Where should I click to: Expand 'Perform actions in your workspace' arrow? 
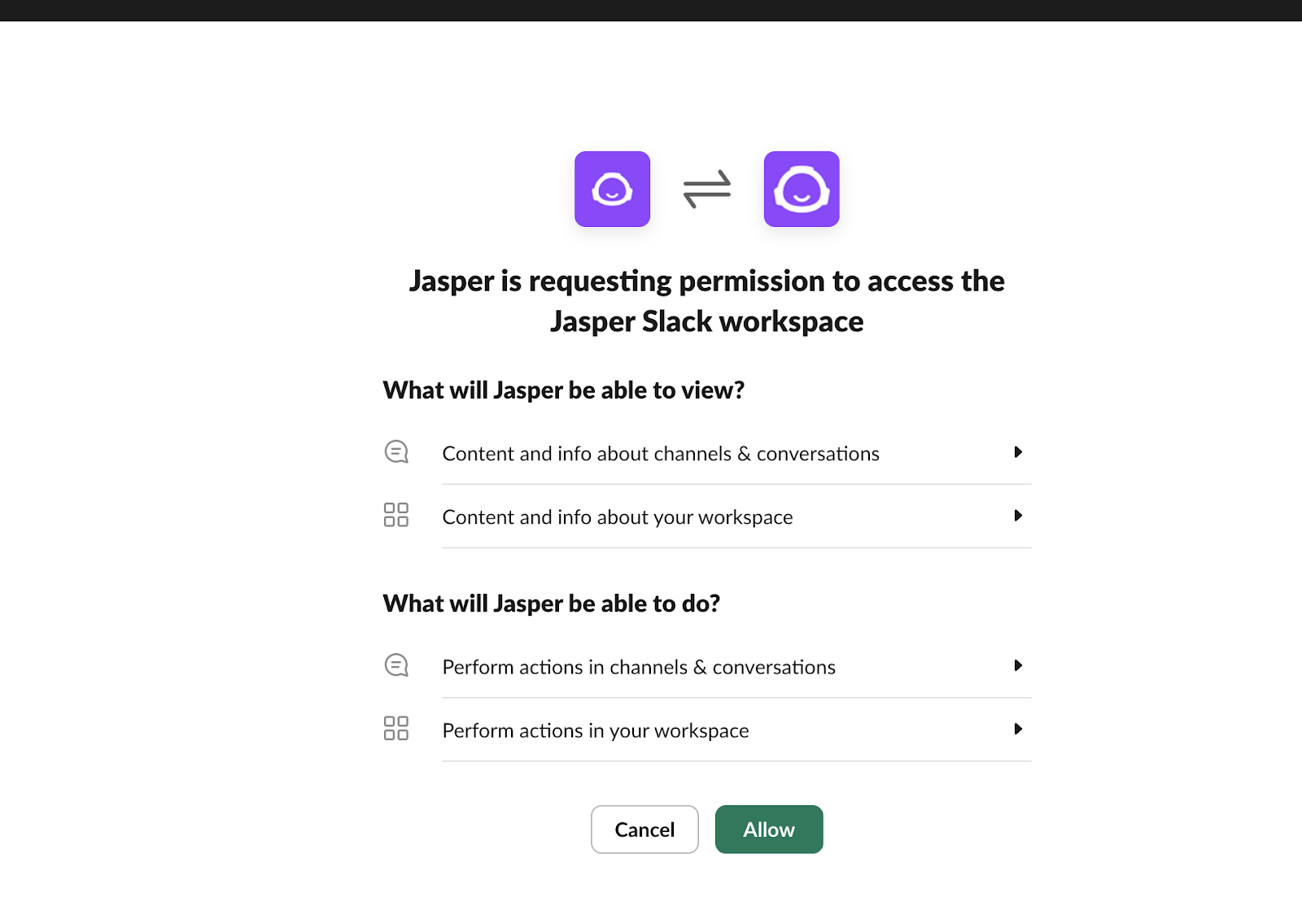tap(1017, 729)
